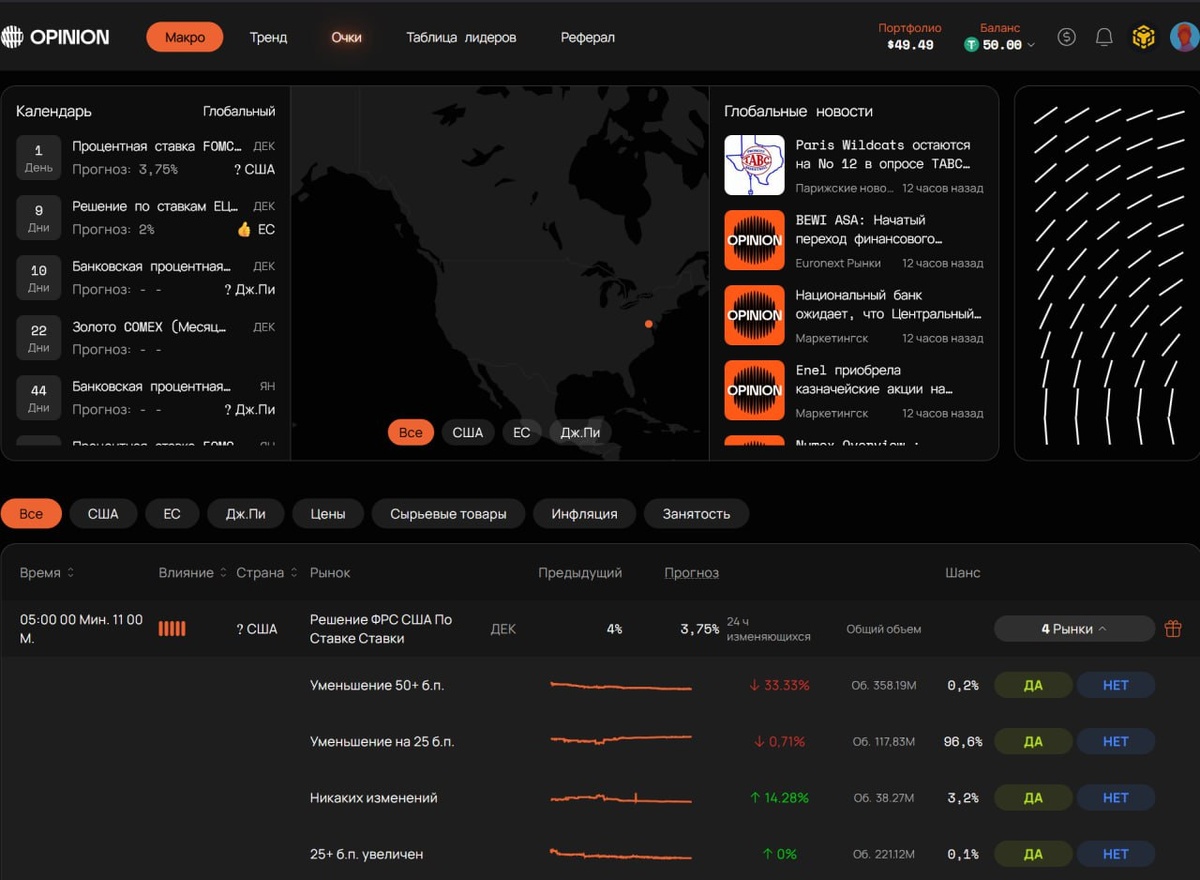The width and height of the screenshot is (1200, 880).
Task: Click НЕТ for Уменьшение 50+ б.п.
Action: click(1116, 685)
